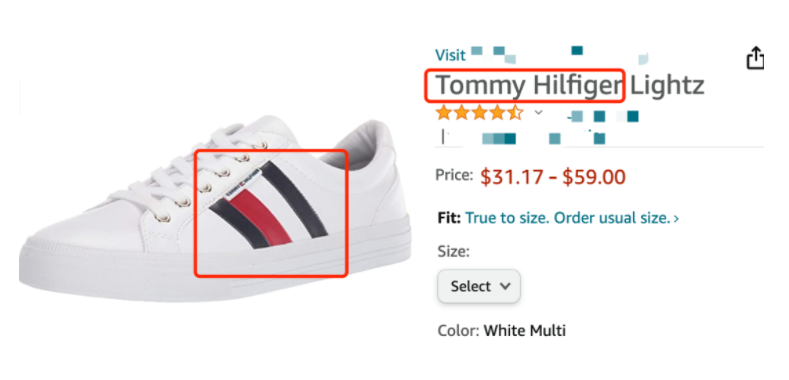Expand the chevron beside the star rating
This screenshot has width=789, height=380.
point(538,112)
